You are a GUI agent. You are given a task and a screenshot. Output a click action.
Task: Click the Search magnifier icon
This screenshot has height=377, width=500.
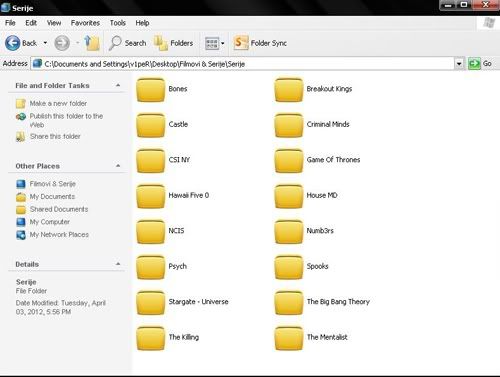(115, 43)
